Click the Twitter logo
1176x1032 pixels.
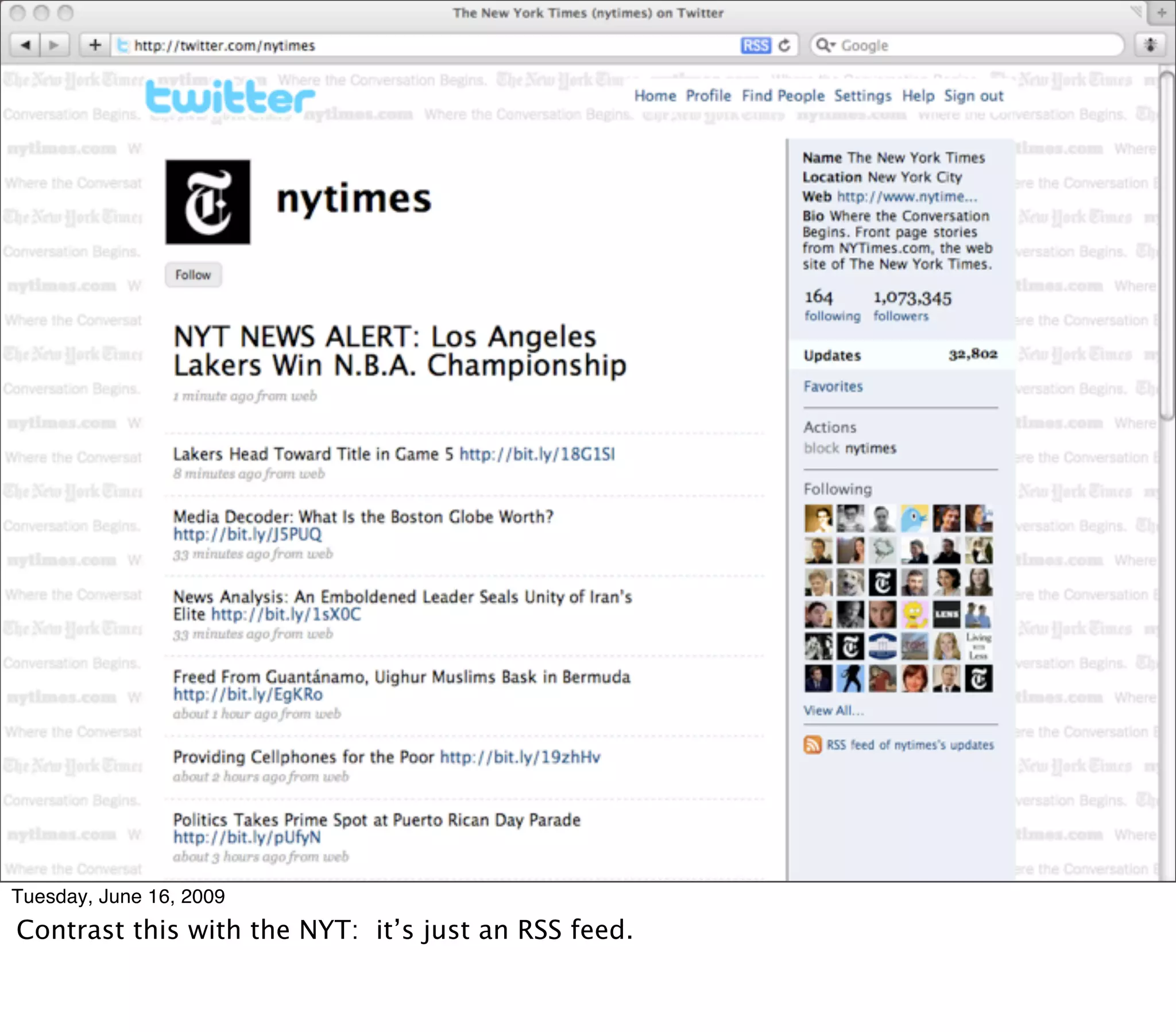[230, 96]
